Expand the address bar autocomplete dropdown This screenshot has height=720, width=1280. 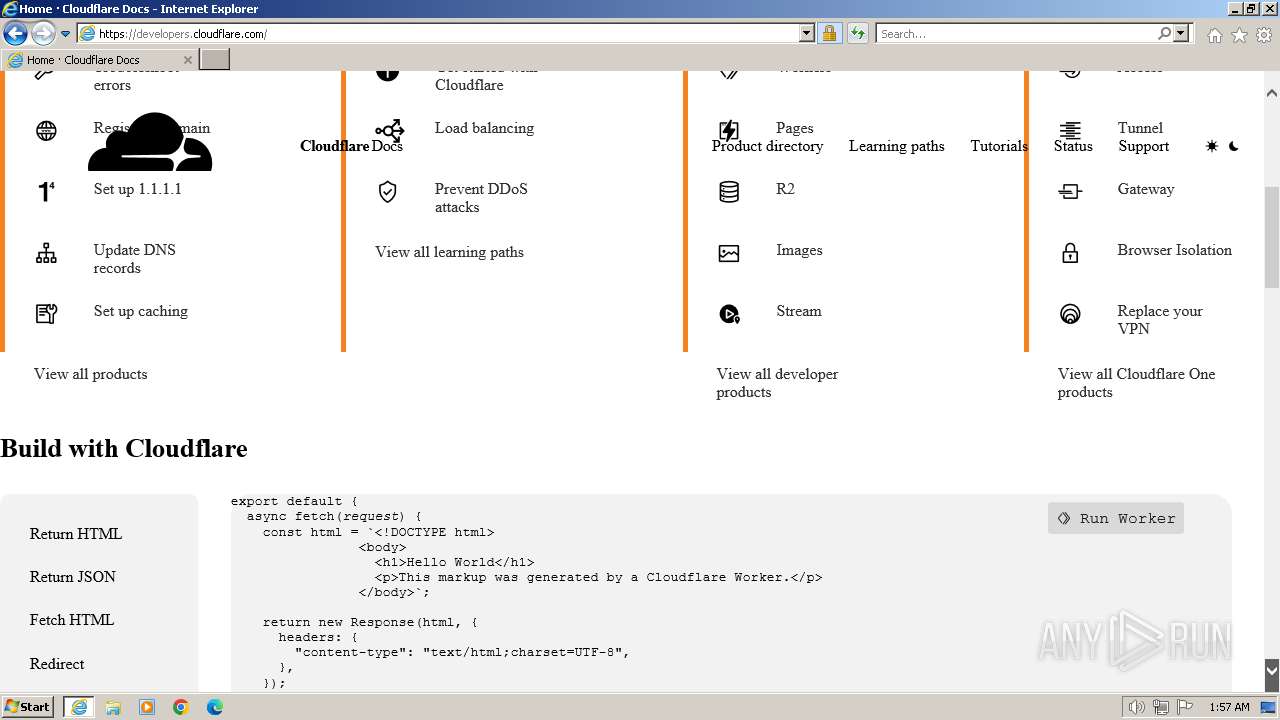tap(807, 34)
